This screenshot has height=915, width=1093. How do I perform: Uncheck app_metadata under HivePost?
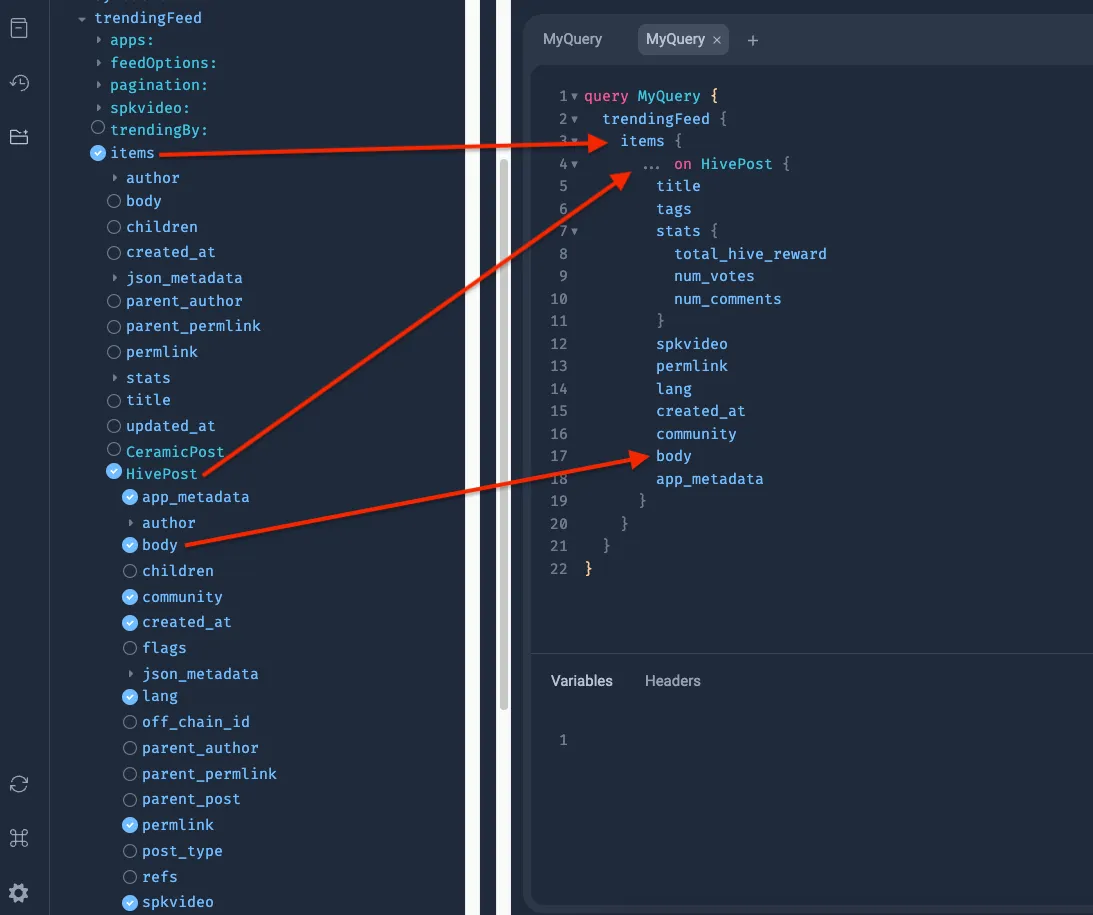click(x=130, y=497)
